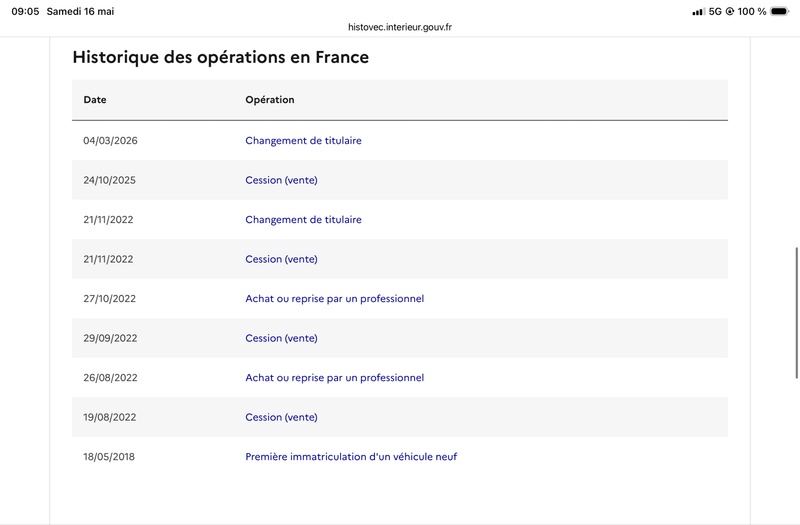This screenshot has width=800, height=525.
Task: Open the 21/11/2022 Changement de titulaire link
Action: coord(303,219)
